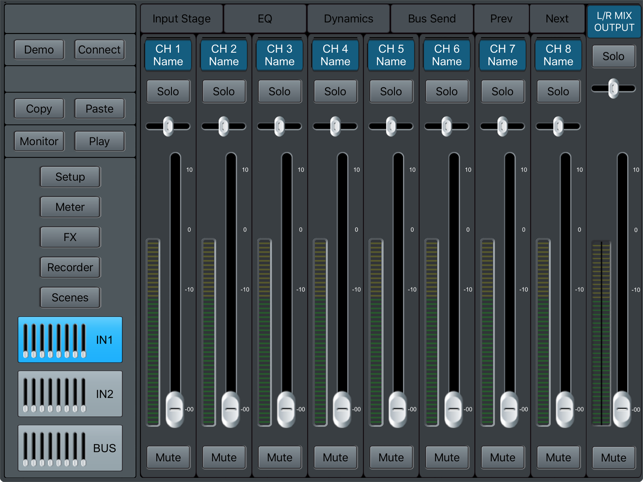The height and width of the screenshot is (482, 643).
Task: Mute channel CH 8
Action: pyautogui.click(x=559, y=457)
